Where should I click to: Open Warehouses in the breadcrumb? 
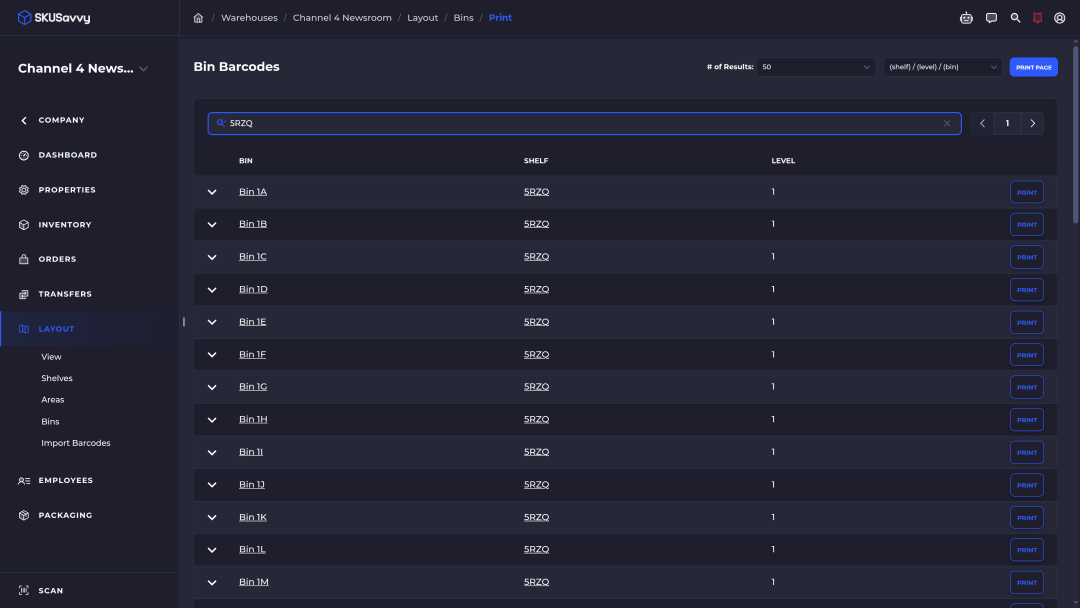tap(249, 18)
